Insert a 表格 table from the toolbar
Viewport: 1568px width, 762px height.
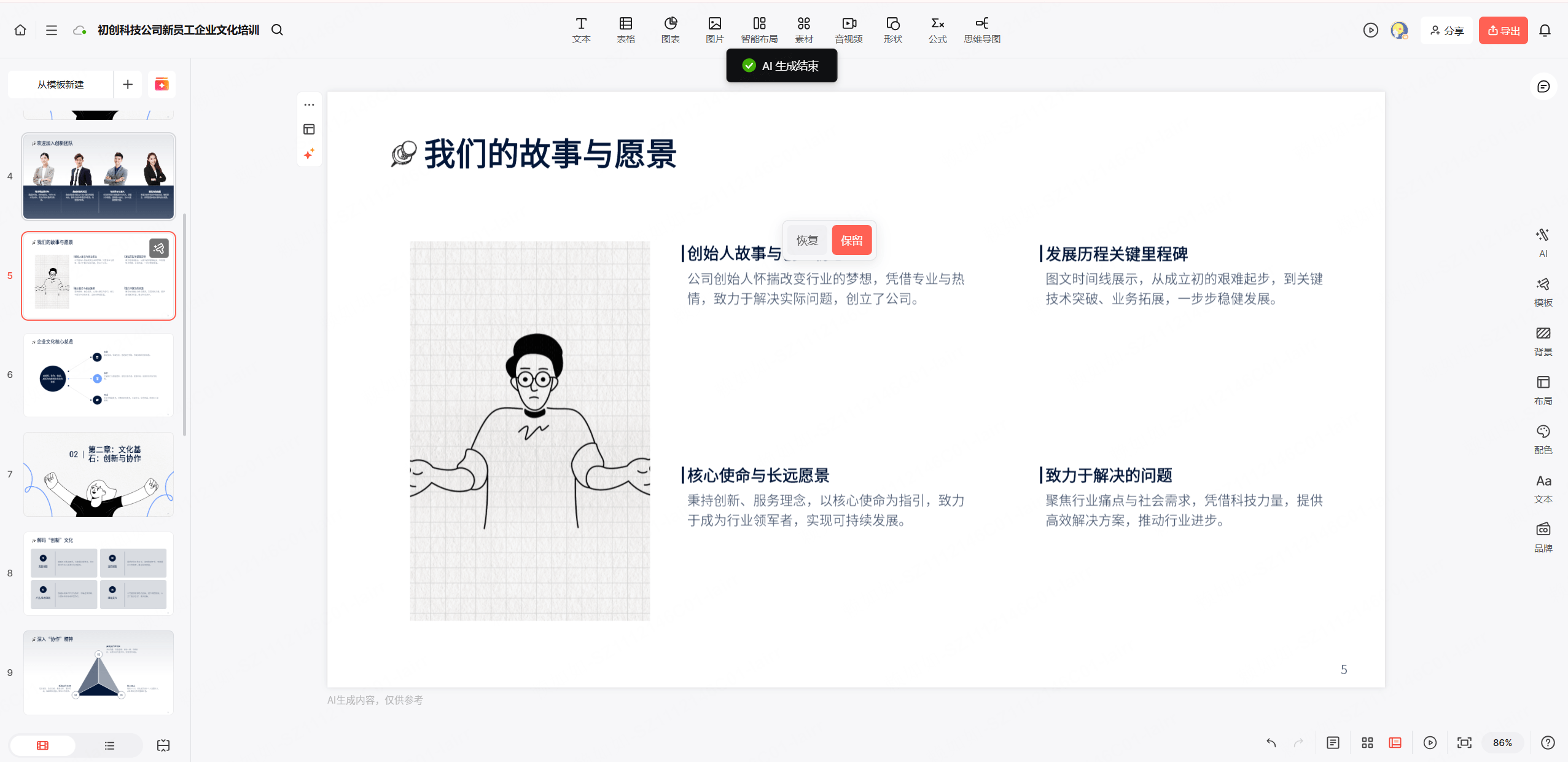click(625, 29)
